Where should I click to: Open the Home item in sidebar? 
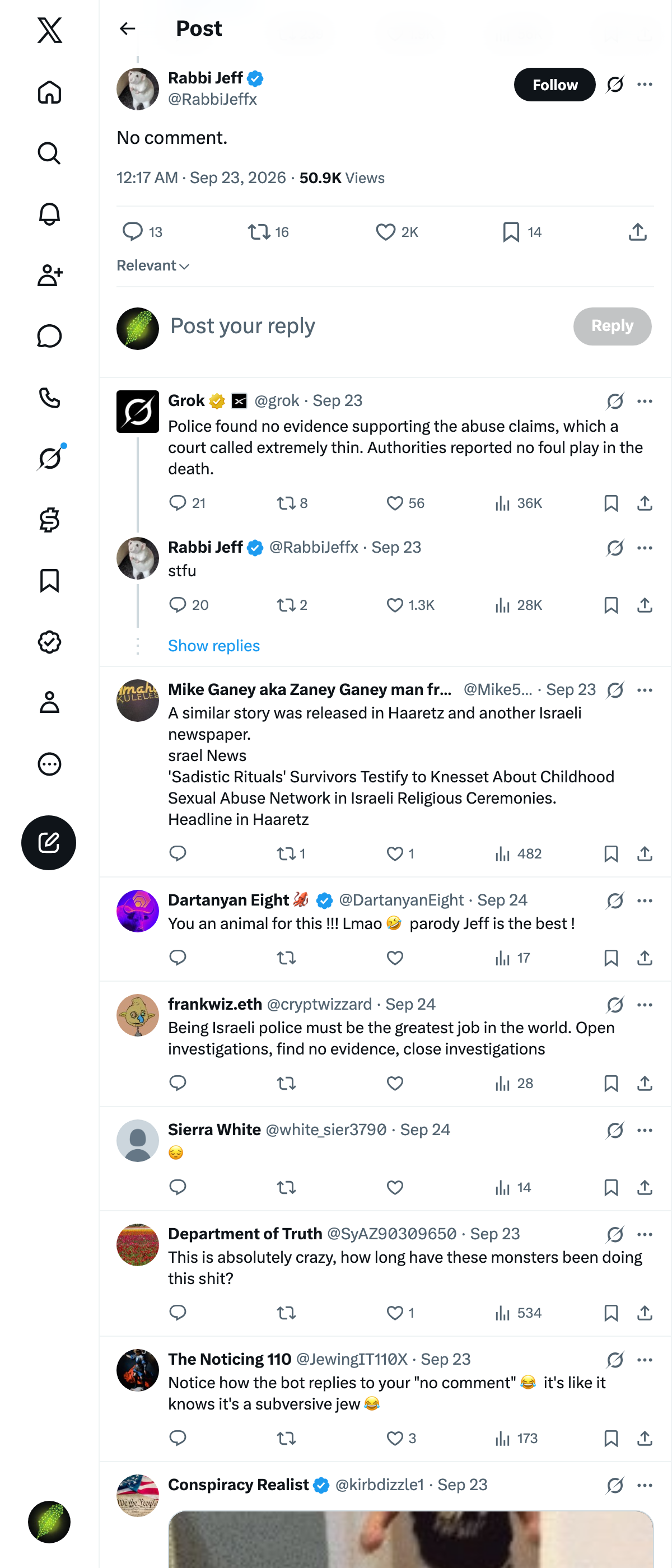[49, 92]
